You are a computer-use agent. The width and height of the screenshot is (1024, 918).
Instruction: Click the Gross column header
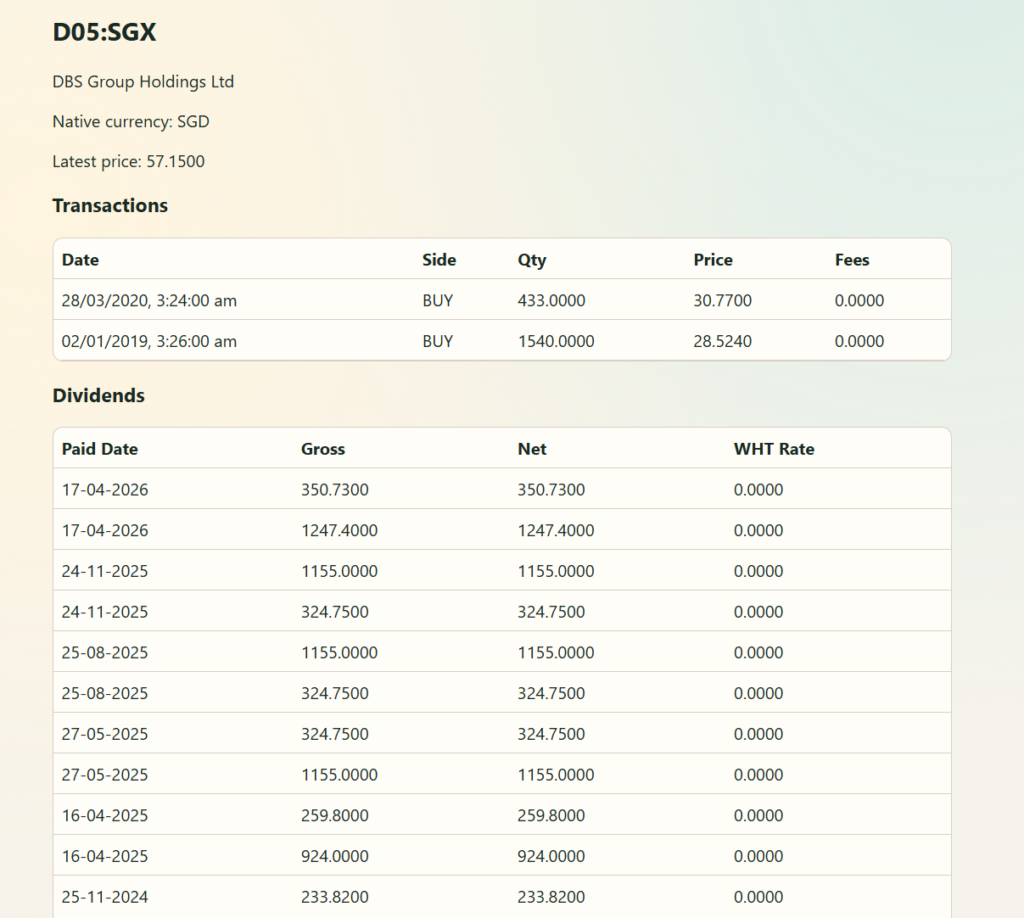tap(323, 449)
